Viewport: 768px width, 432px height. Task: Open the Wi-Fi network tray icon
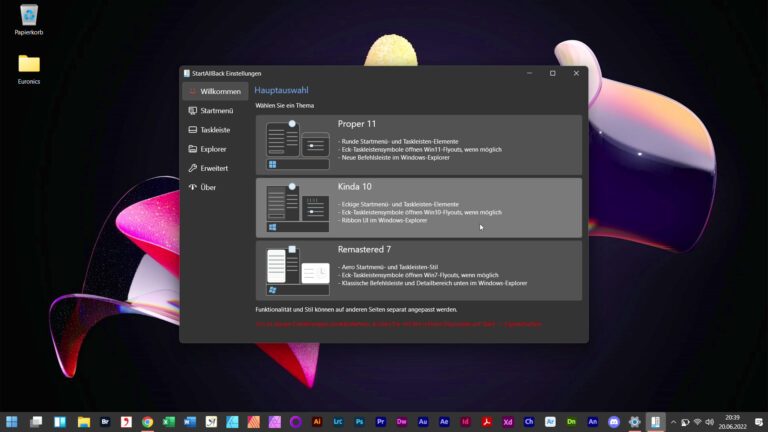(697, 422)
